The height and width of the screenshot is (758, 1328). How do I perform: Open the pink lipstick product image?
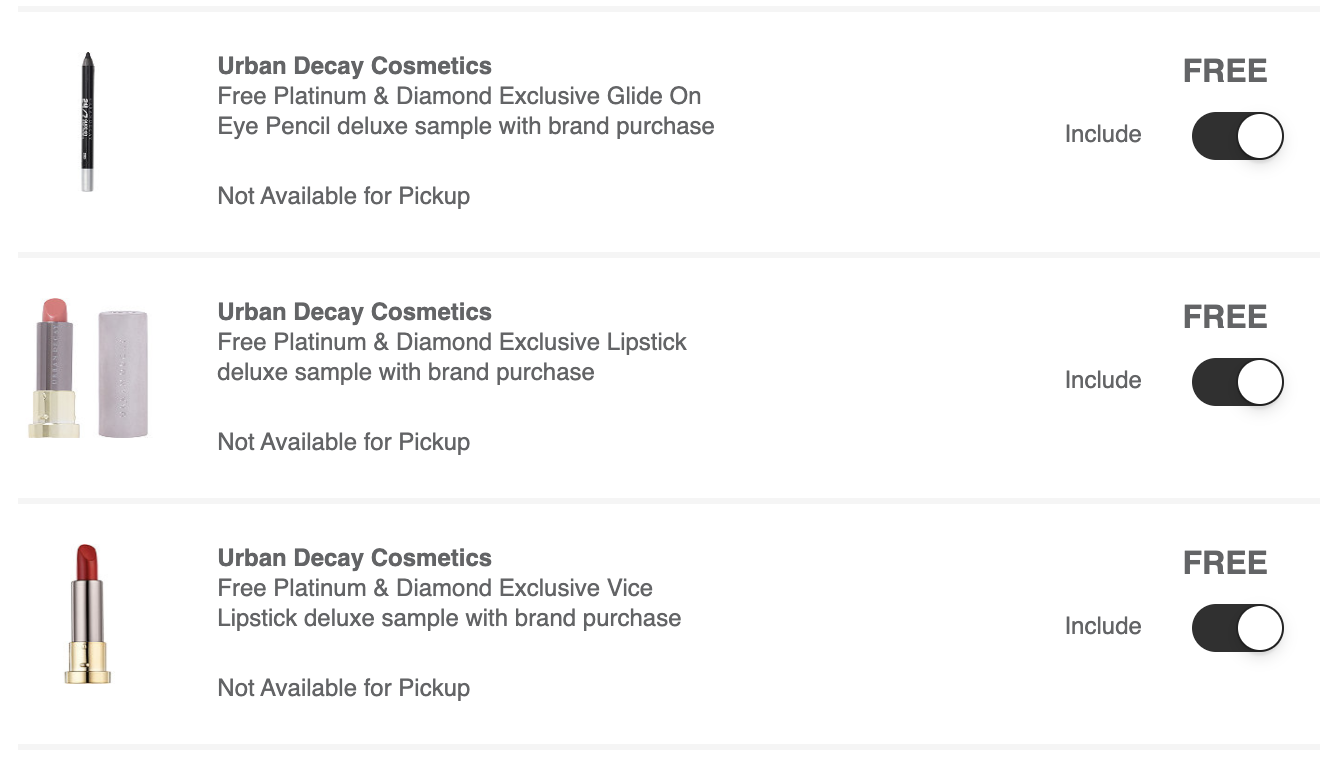point(88,367)
